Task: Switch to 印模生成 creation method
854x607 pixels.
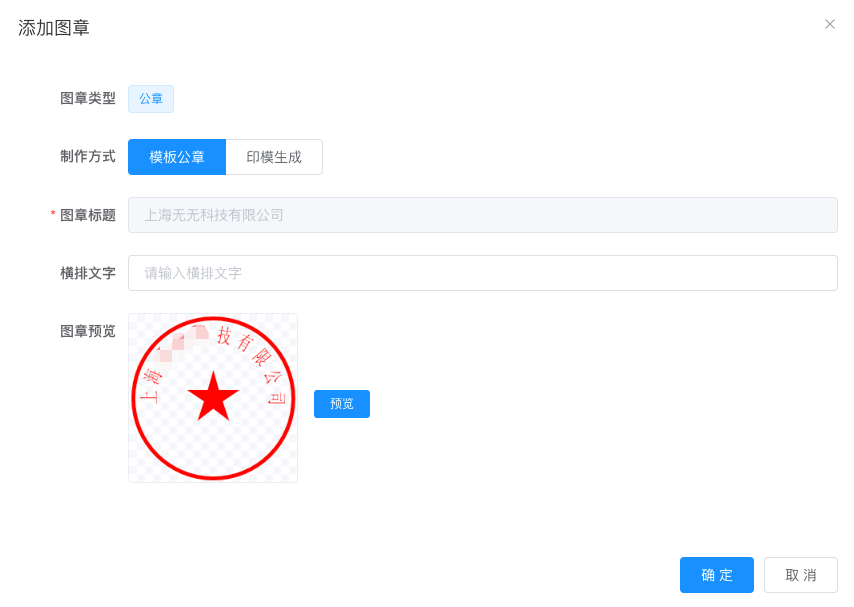Action: pos(274,157)
